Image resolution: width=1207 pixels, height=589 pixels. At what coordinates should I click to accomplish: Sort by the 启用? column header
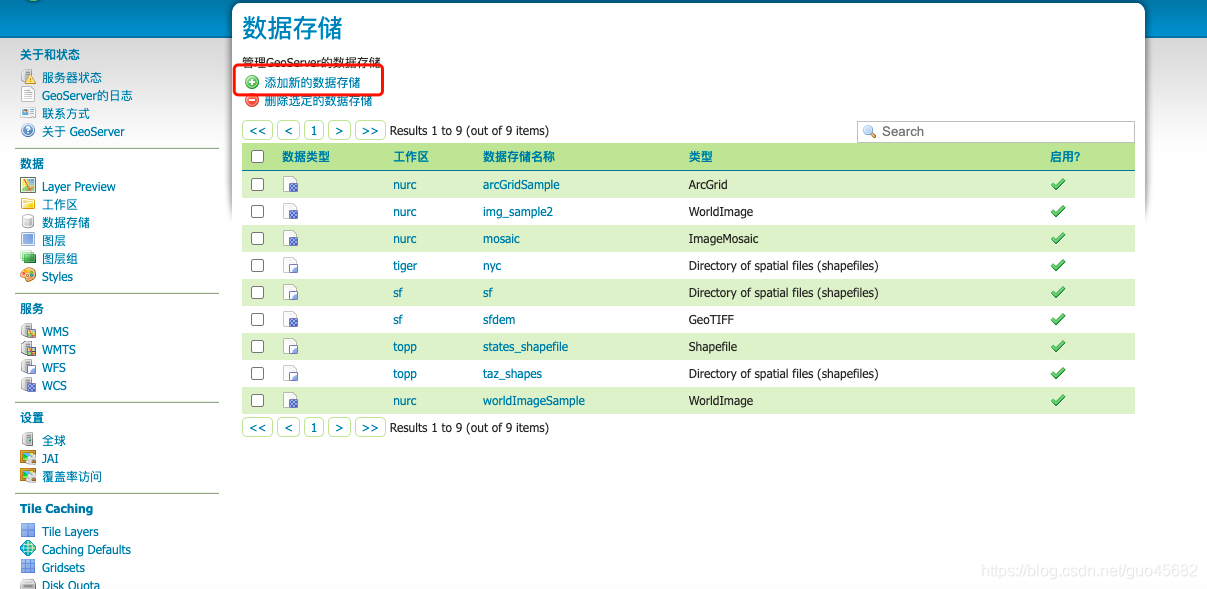1065,157
